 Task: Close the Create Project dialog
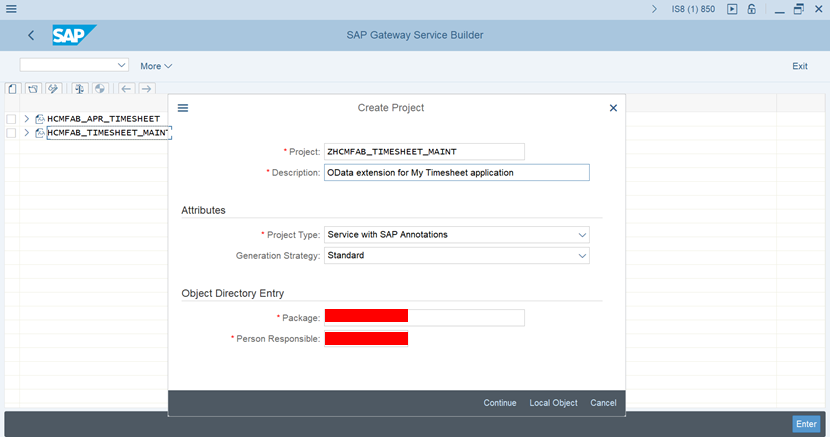tap(614, 108)
